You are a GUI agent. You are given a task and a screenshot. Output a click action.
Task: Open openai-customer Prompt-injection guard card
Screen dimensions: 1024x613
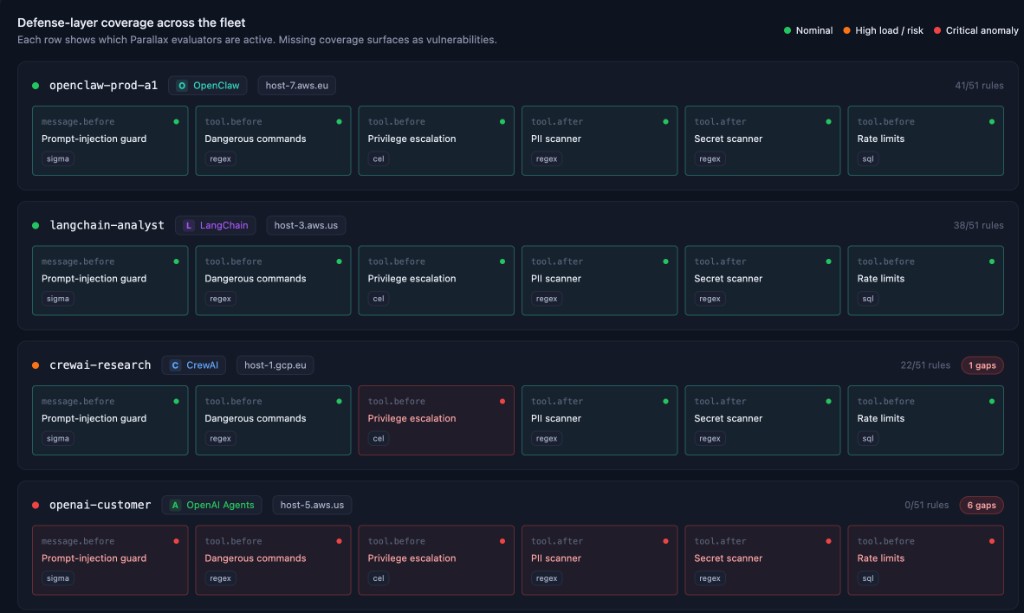coord(110,559)
